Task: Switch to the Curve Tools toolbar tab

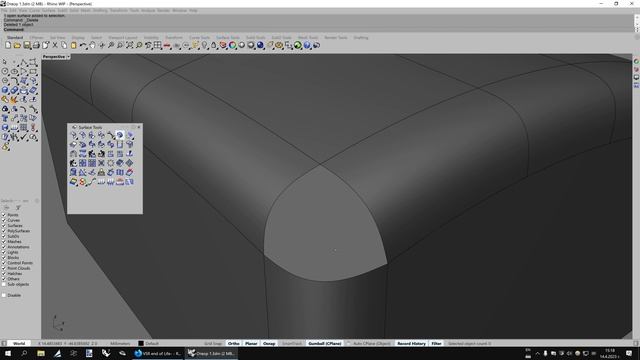Action: [x=200, y=38]
